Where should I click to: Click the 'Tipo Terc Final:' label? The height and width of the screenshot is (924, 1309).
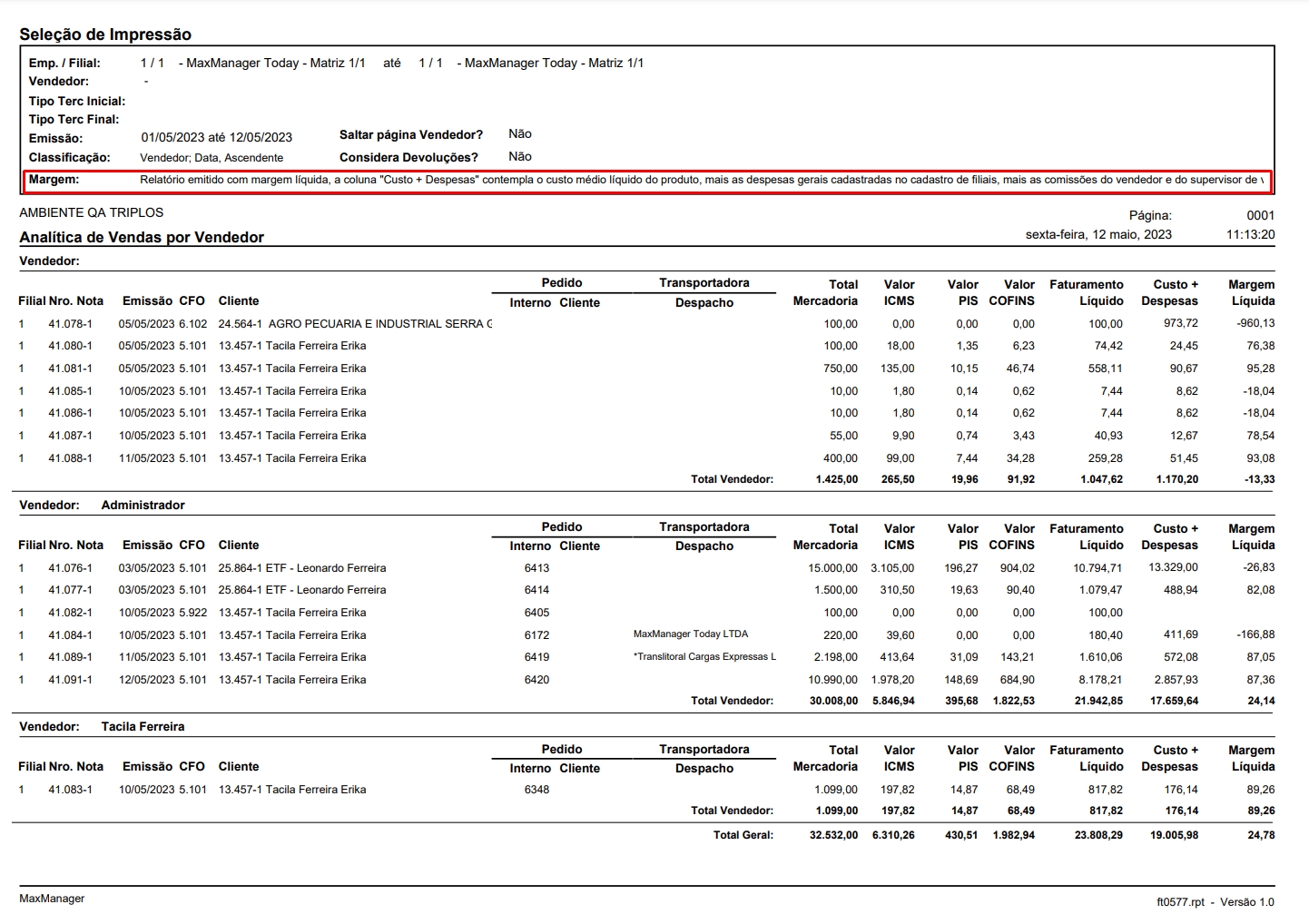[x=74, y=119]
